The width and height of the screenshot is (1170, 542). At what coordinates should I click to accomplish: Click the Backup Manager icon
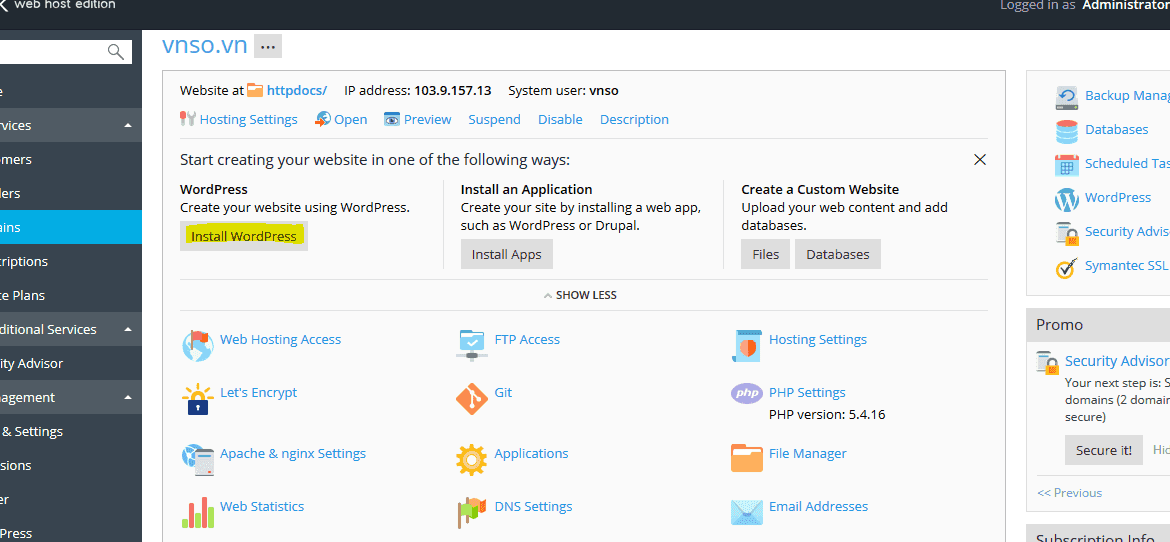click(1067, 98)
